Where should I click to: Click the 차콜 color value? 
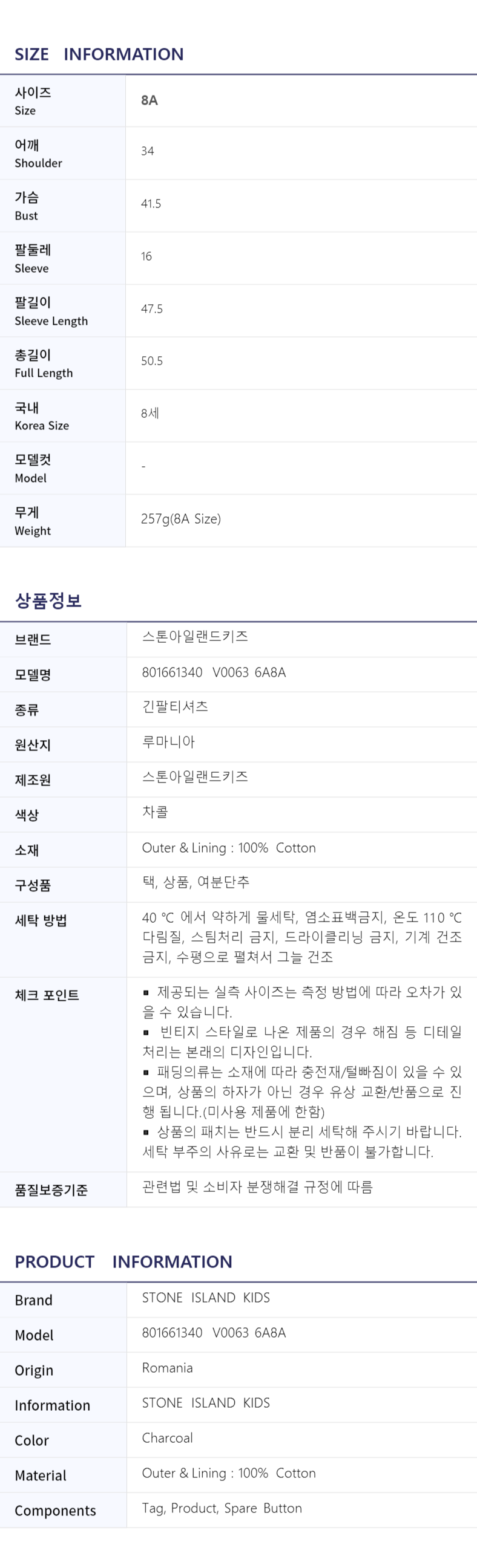click(x=155, y=812)
